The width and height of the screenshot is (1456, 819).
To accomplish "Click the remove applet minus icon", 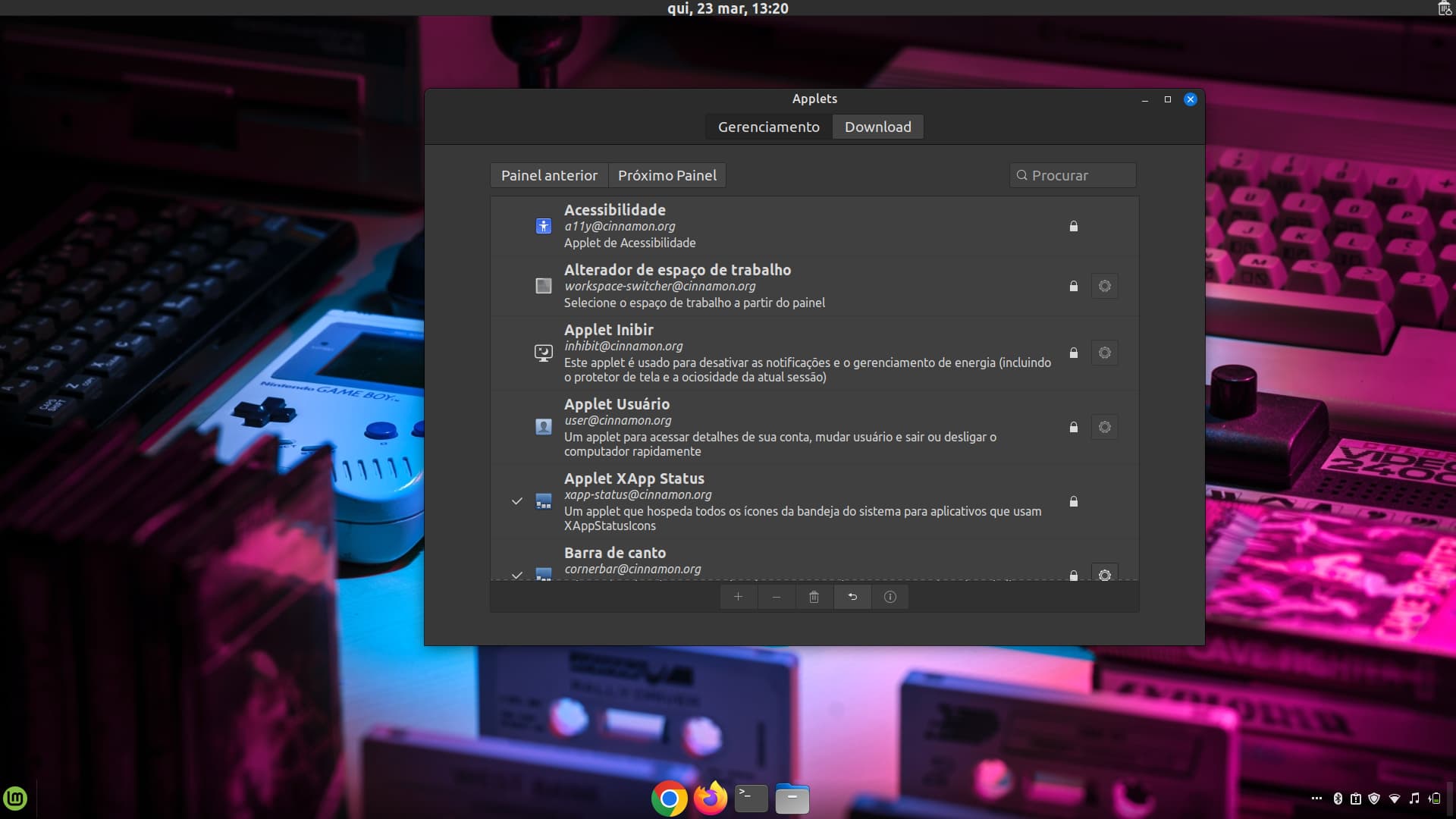I will point(776,597).
